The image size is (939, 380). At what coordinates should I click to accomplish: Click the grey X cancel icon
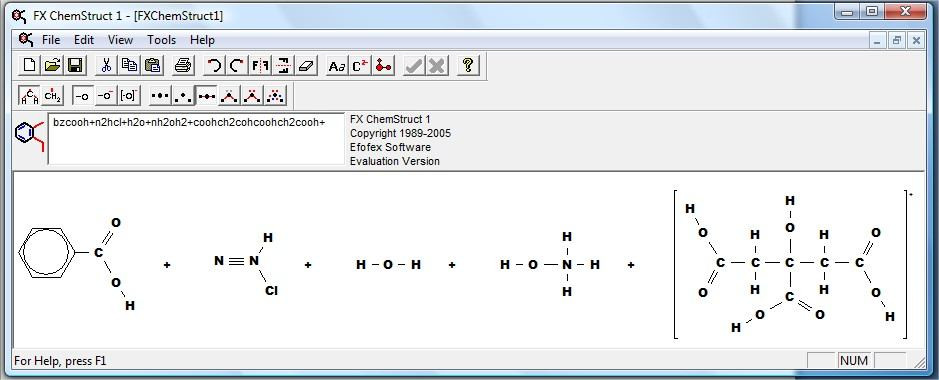click(x=437, y=65)
